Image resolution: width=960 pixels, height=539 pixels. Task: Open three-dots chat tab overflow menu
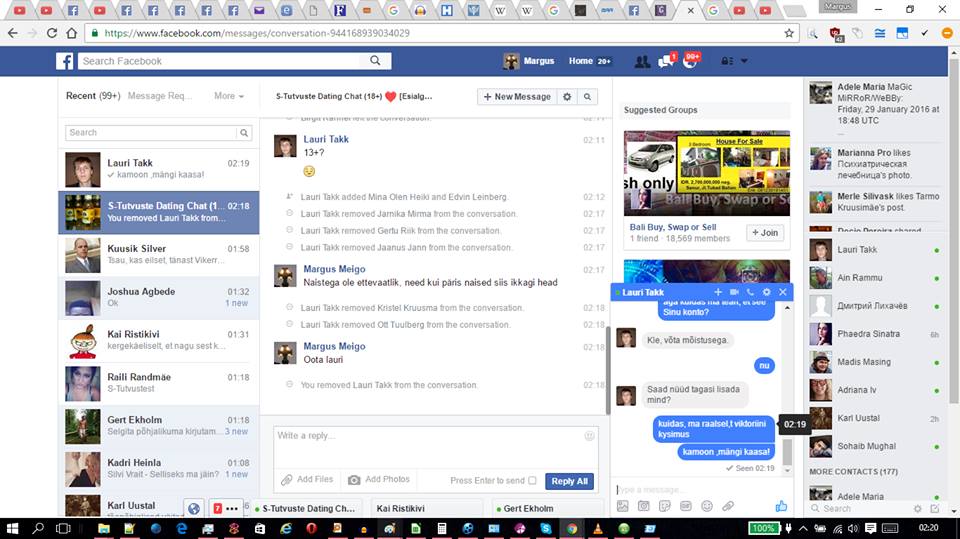point(232,508)
